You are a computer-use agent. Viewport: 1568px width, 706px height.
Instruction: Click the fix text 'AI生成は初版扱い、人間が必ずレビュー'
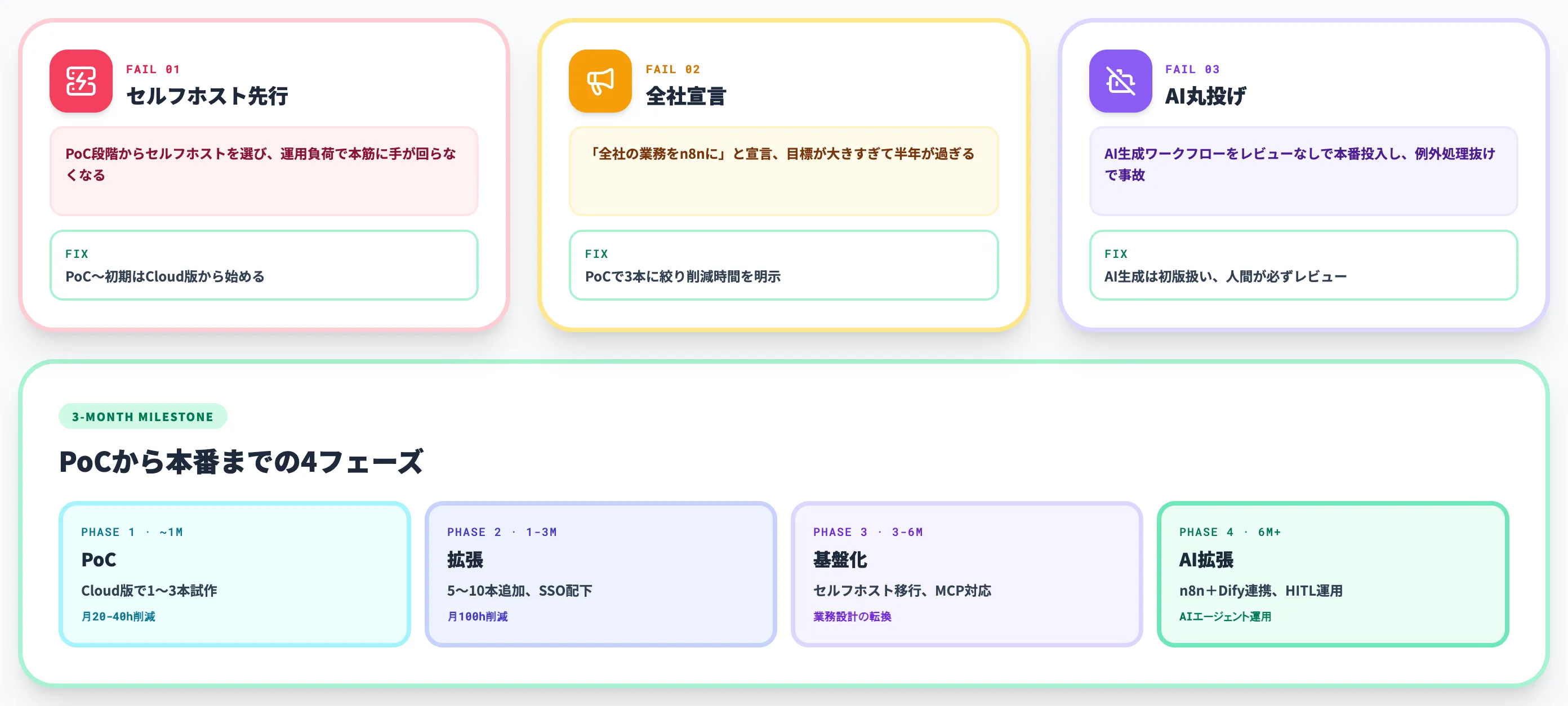coord(1226,276)
